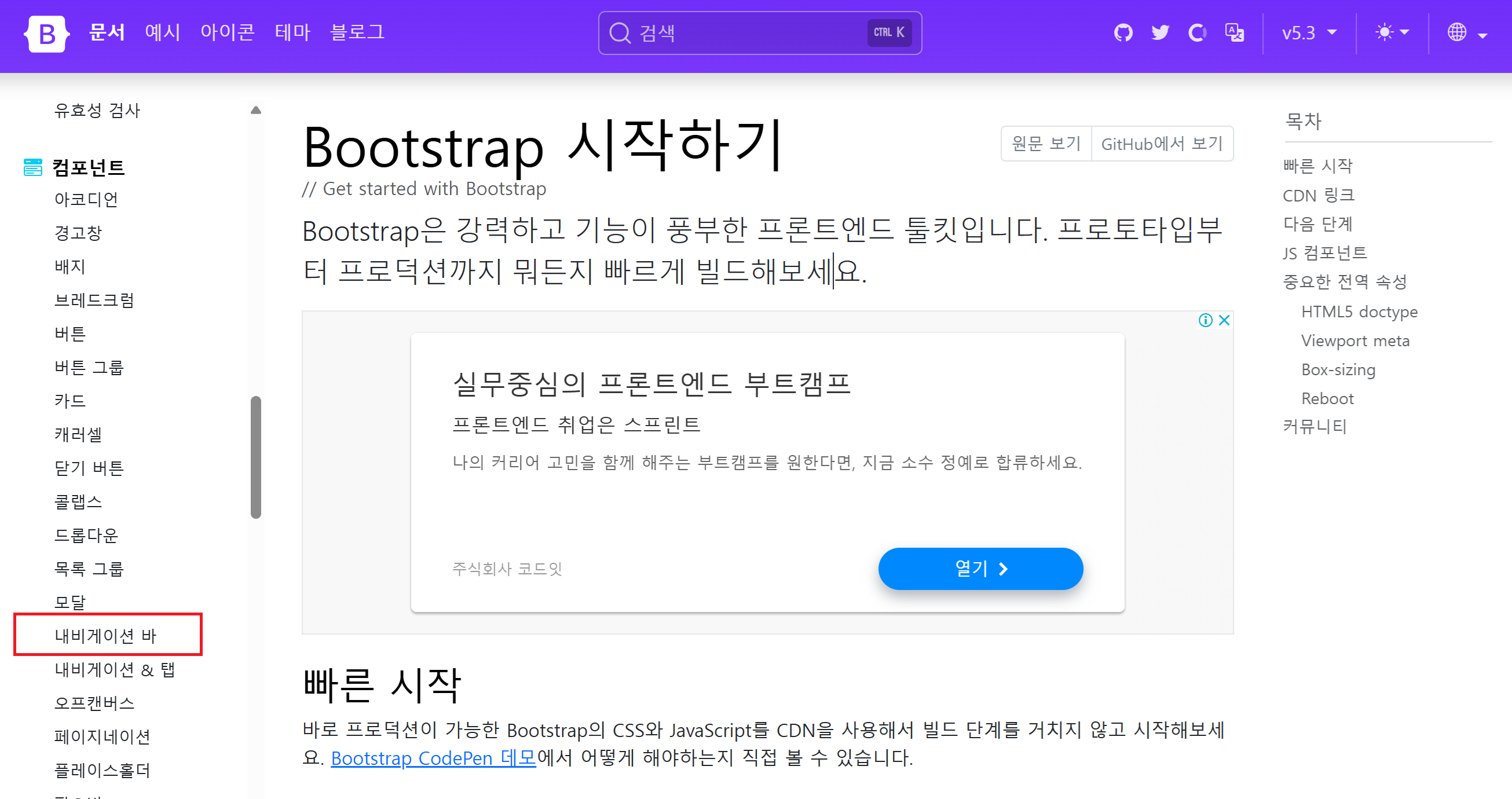The width and height of the screenshot is (1512, 799).
Task: Jump to Box-sizing in the 목차
Action: 1338,369
